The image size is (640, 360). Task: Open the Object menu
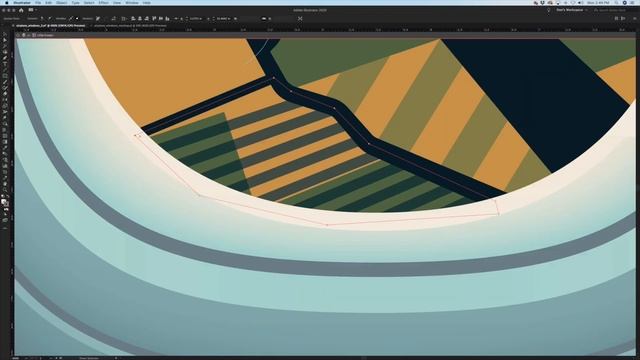coord(62,2)
